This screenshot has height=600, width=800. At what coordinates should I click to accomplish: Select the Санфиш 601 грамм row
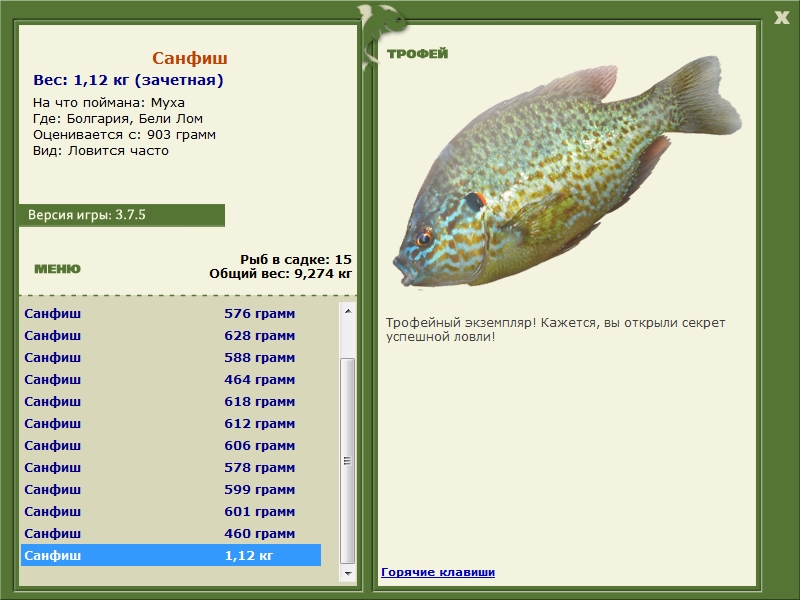pos(171,511)
